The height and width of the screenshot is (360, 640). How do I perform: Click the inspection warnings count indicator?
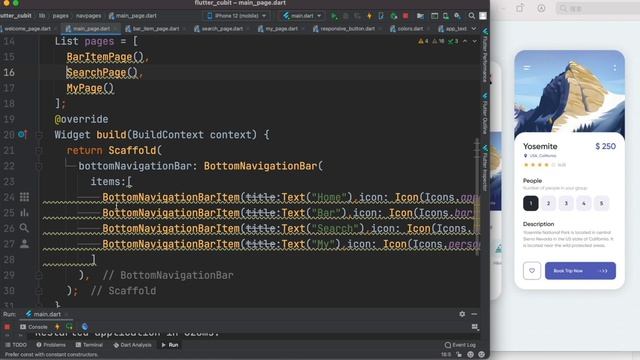(x=438, y=41)
